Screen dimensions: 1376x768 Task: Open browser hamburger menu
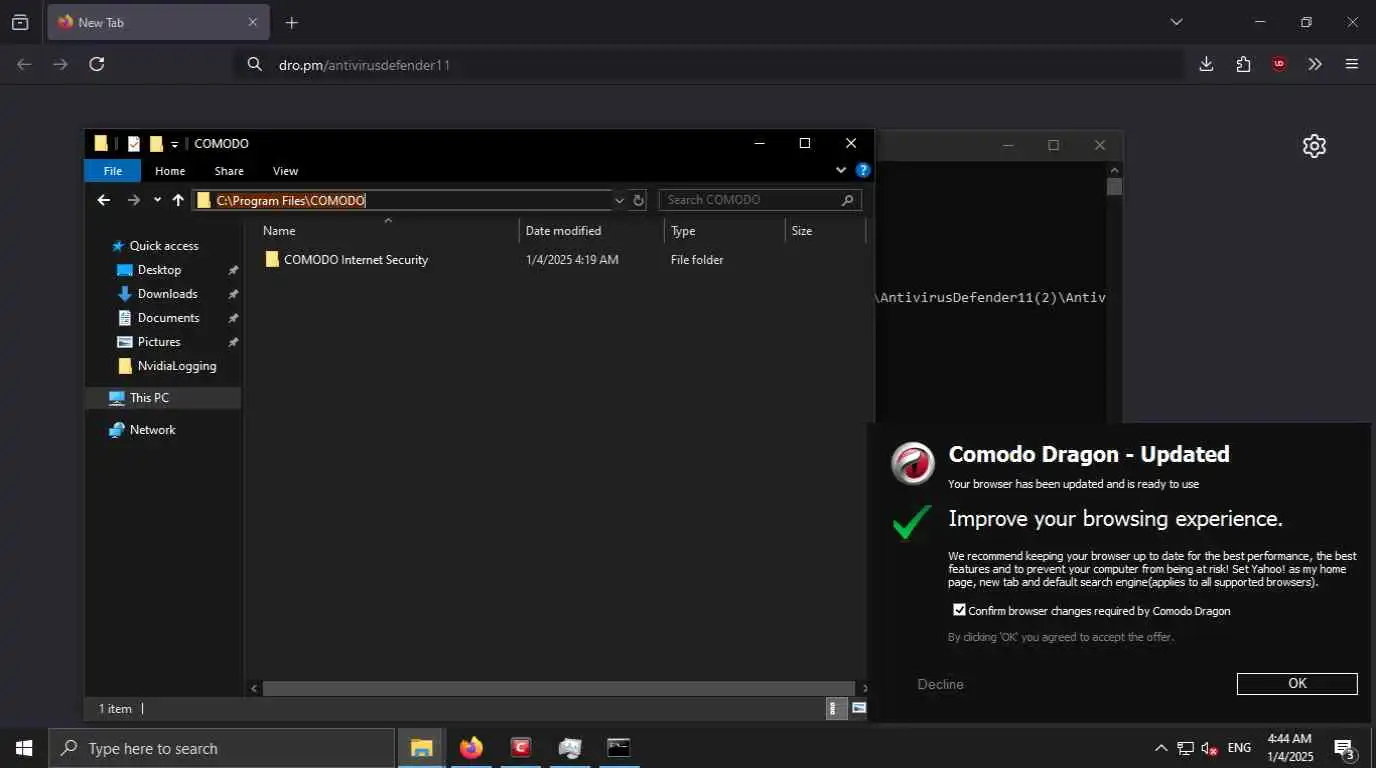[1352, 64]
